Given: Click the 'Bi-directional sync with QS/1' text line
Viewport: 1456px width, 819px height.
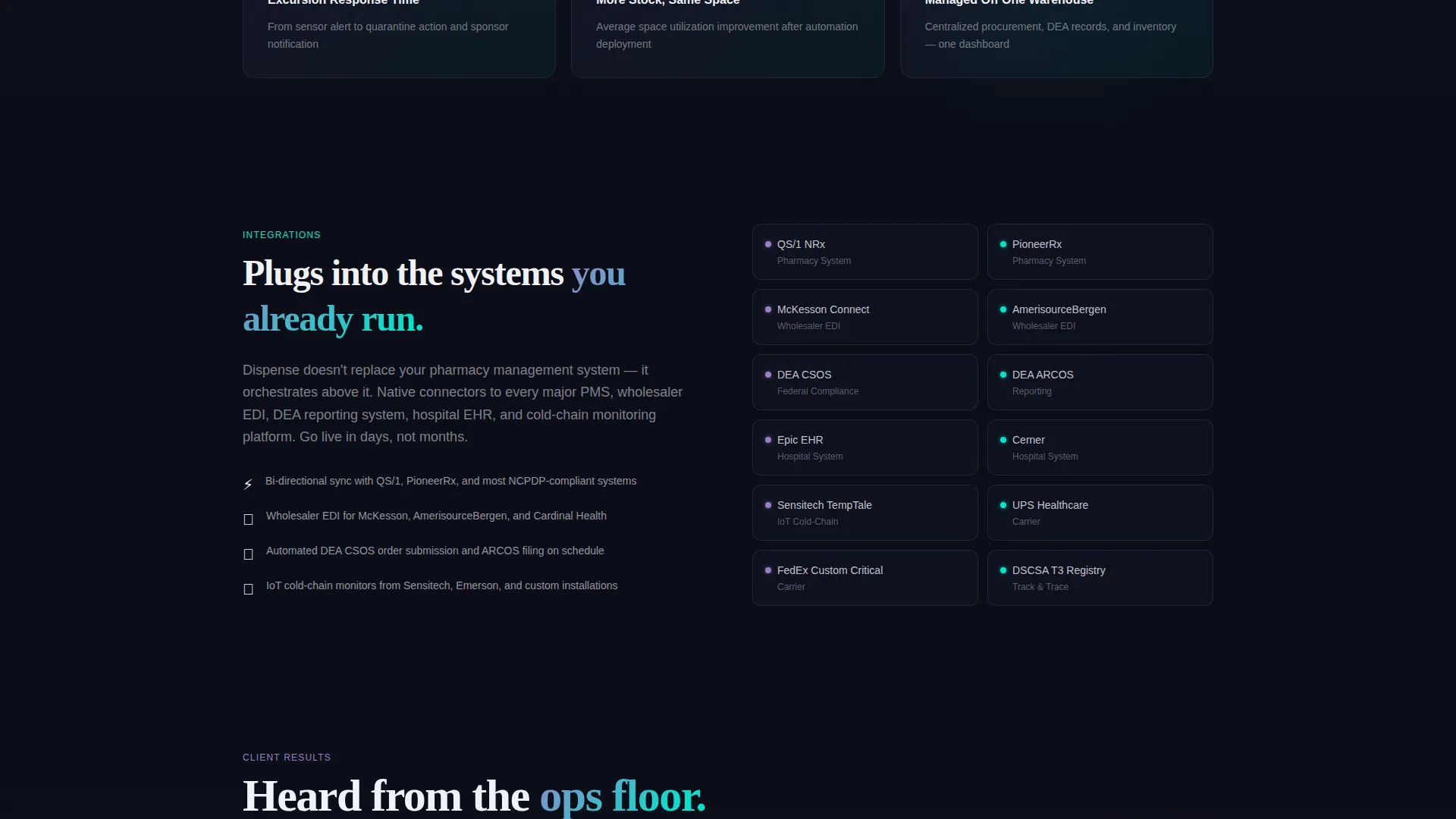Looking at the screenshot, I should pyautogui.click(x=450, y=481).
